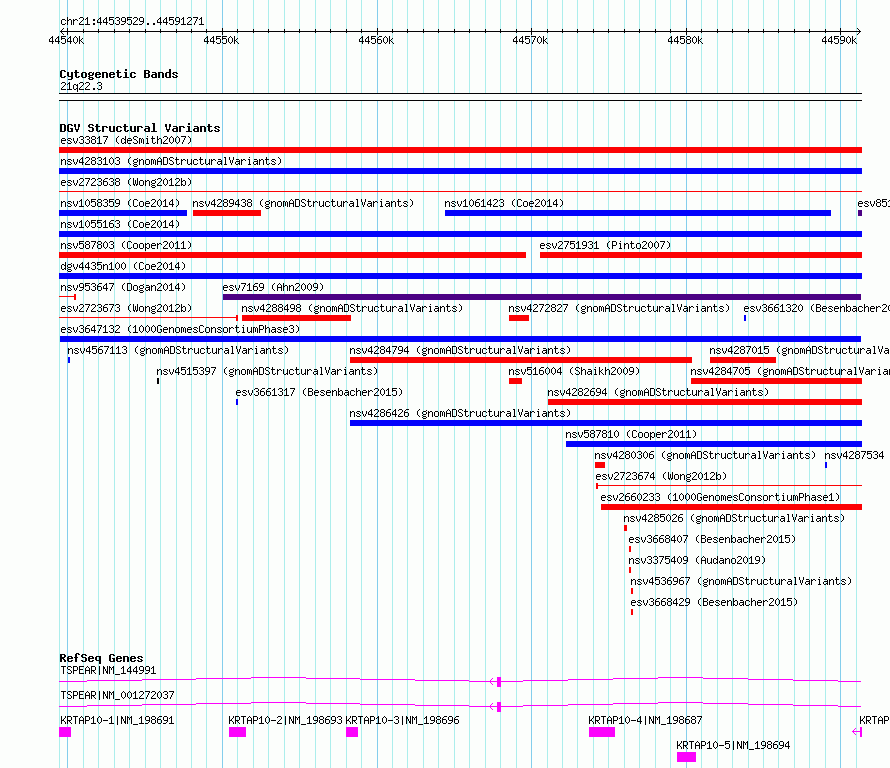Select nsv516004 (Shaikh2009) label
This screenshot has height=768, width=890.
574,371
